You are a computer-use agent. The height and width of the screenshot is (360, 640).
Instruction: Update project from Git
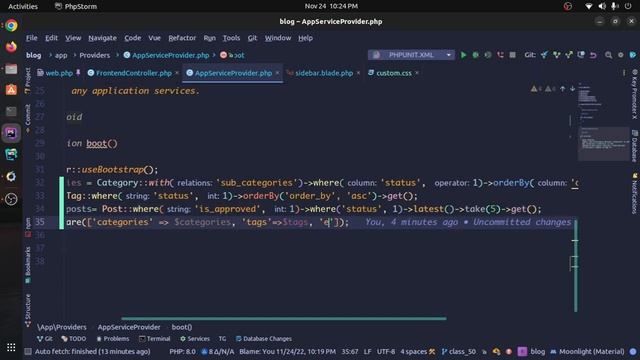point(544,55)
